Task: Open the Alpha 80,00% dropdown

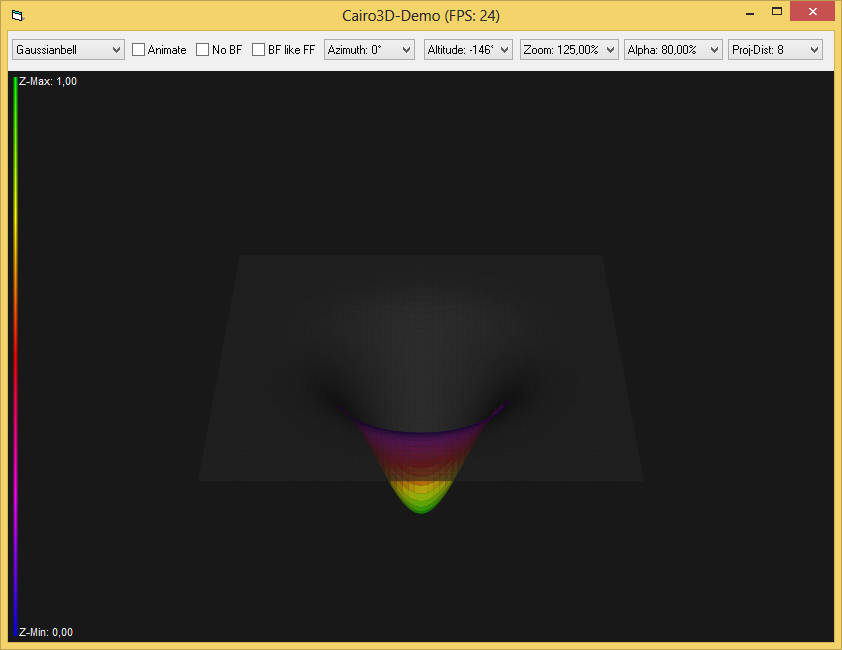Action: tap(672, 49)
